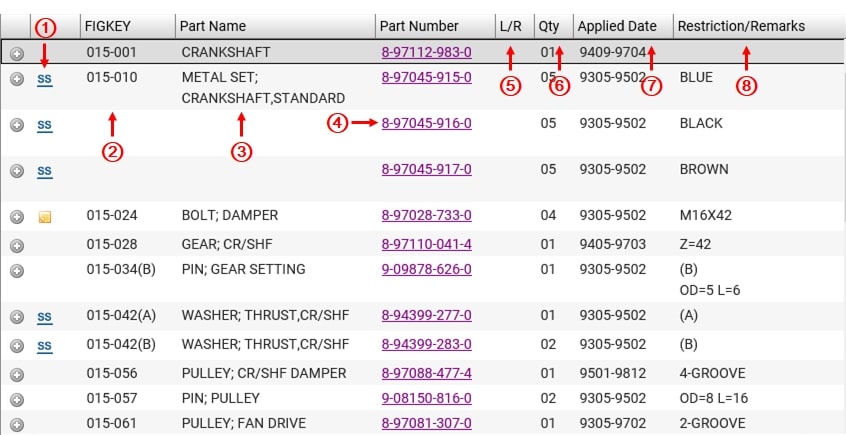
Task: Open SS icon for the BROWN metal set
Action: (x=44, y=171)
